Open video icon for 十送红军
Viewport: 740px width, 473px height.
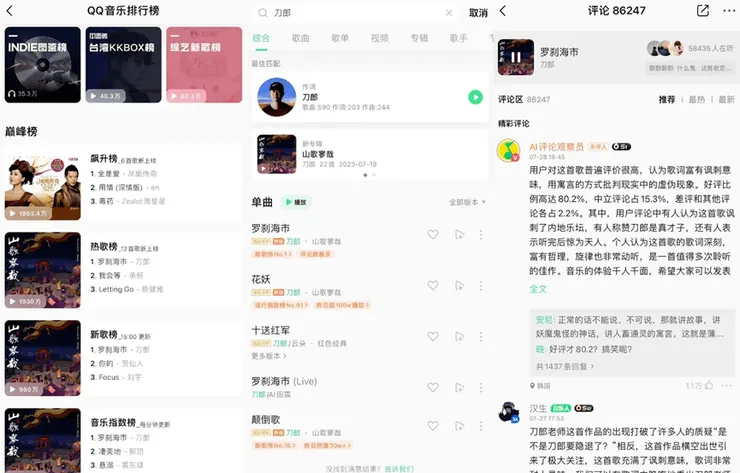point(459,337)
